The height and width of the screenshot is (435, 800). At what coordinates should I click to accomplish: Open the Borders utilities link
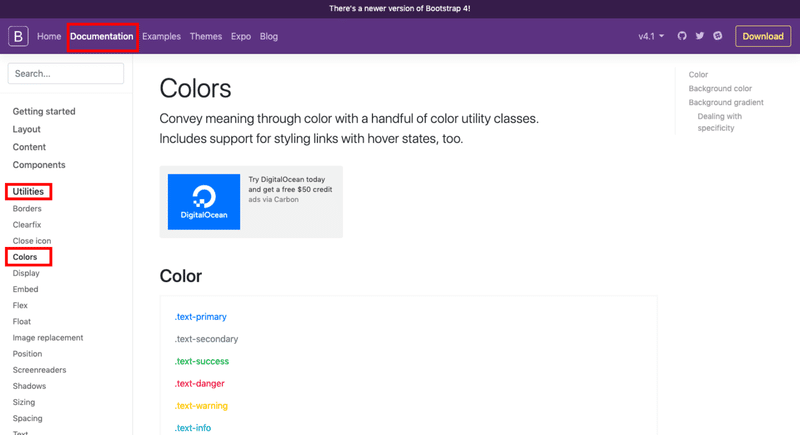(27, 208)
